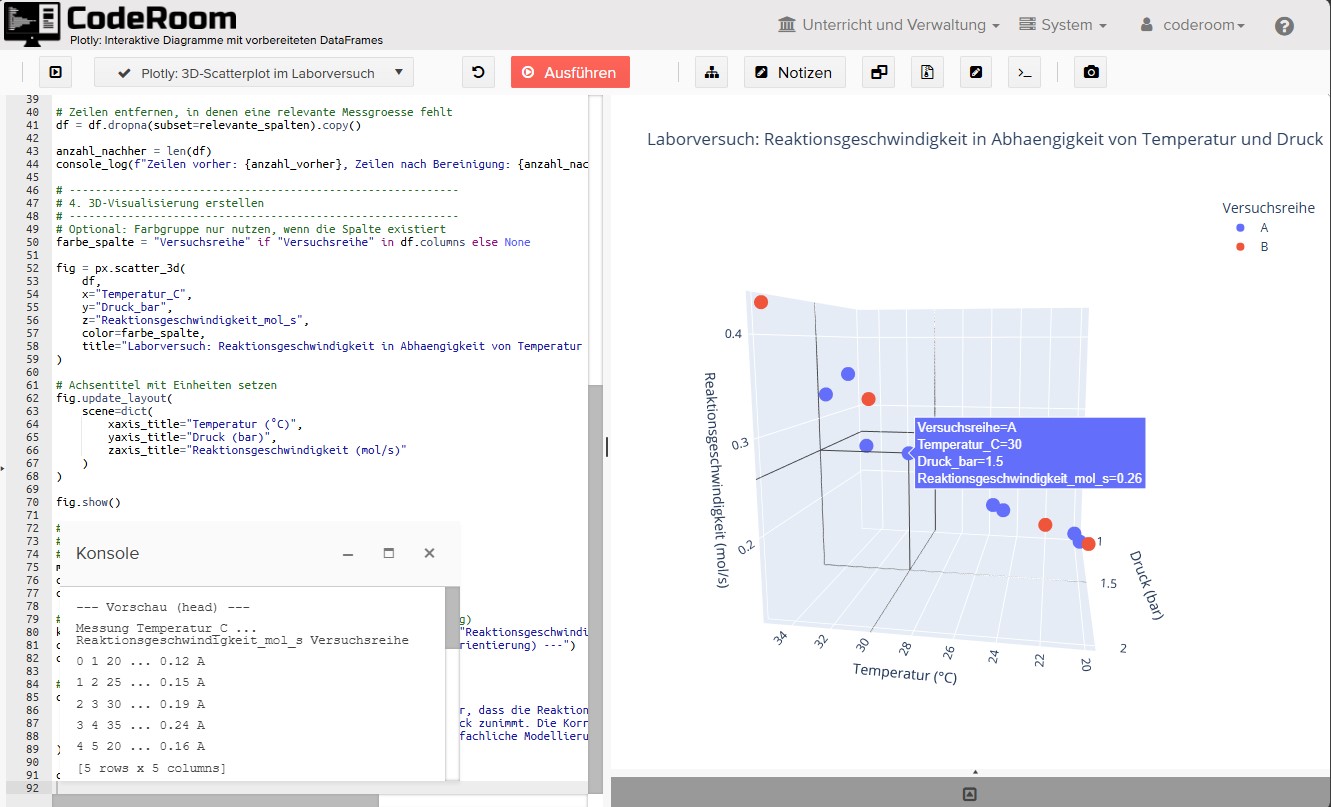Click the file document icon in toolbar
The width and height of the screenshot is (1331, 807).
(x=927, y=73)
